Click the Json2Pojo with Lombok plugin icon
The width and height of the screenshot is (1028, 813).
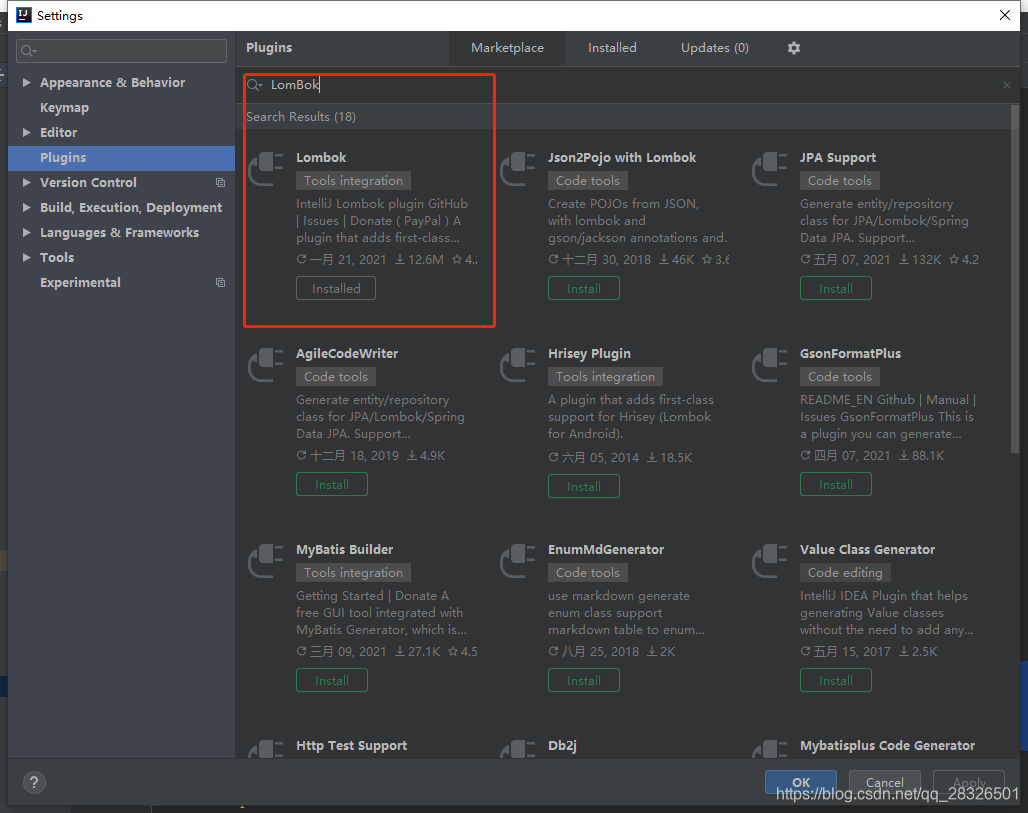[x=518, y=168]
